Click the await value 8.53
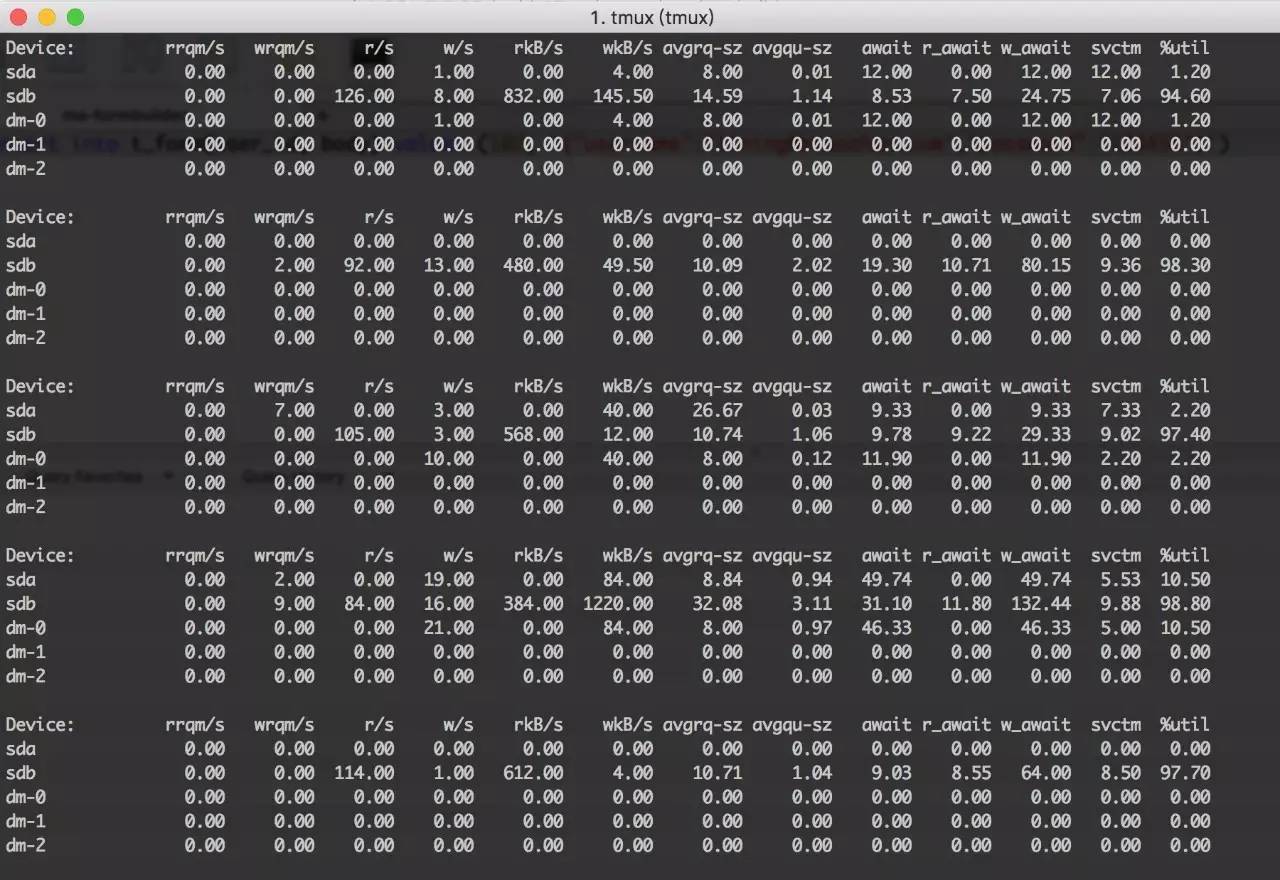 [x=892, y=96]
